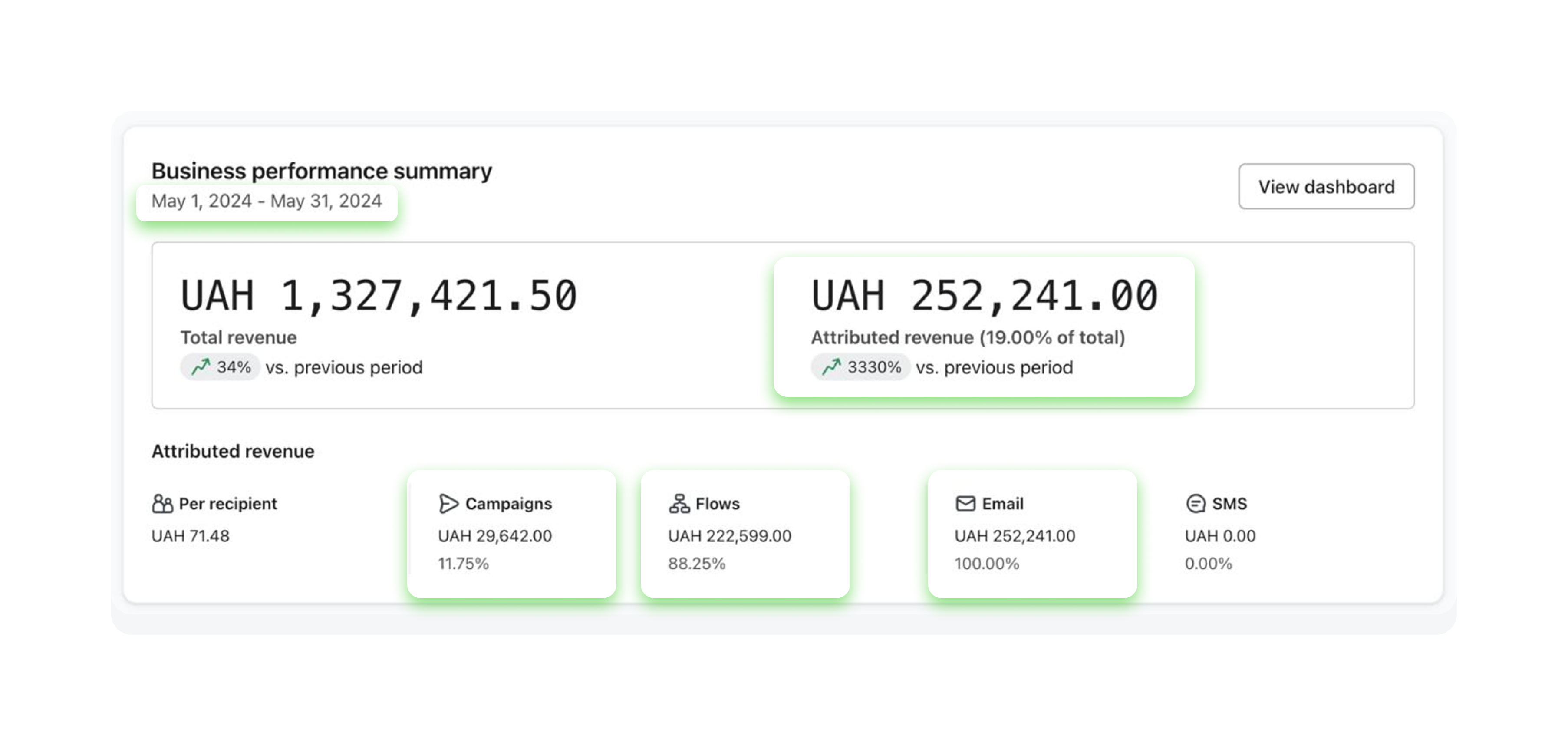Image resolution: width=1568 pixels, height=746 pixels.
Task: Click the Campaigns label
Action: pos(508,504)
